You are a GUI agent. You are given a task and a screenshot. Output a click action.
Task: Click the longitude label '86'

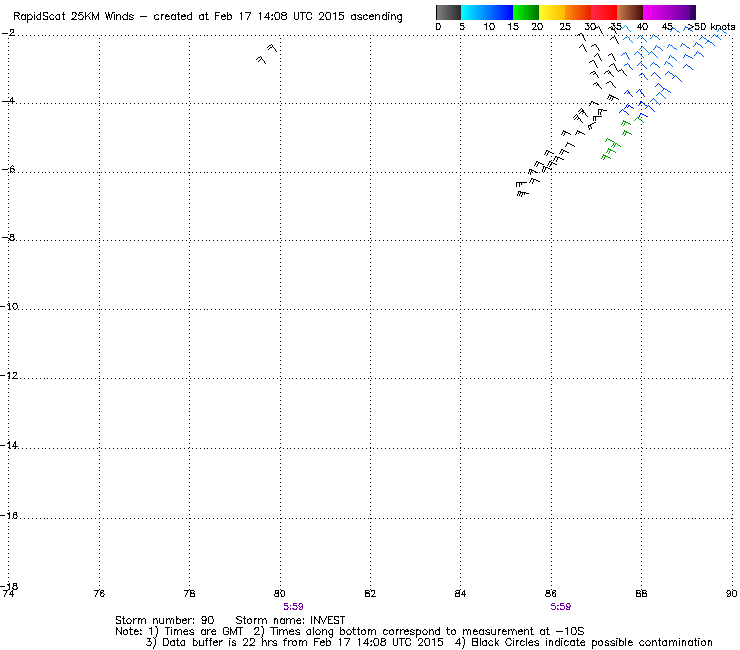[x=550, y=593]
